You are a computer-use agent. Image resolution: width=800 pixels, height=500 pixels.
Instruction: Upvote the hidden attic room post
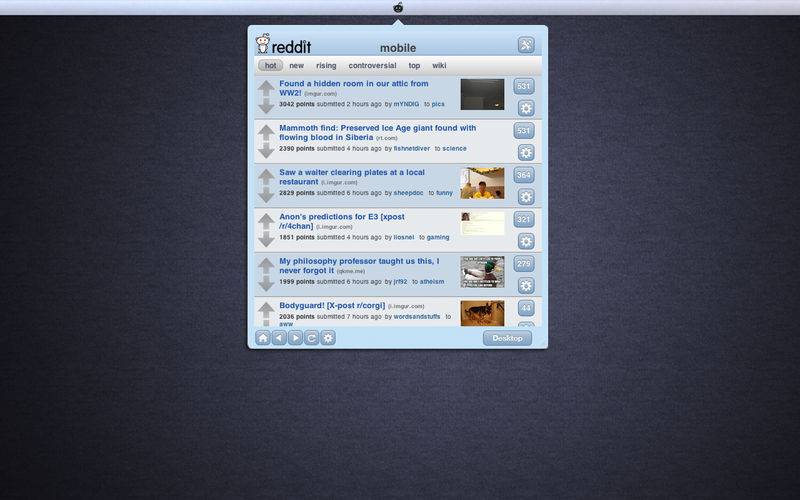tap(266, 88)
